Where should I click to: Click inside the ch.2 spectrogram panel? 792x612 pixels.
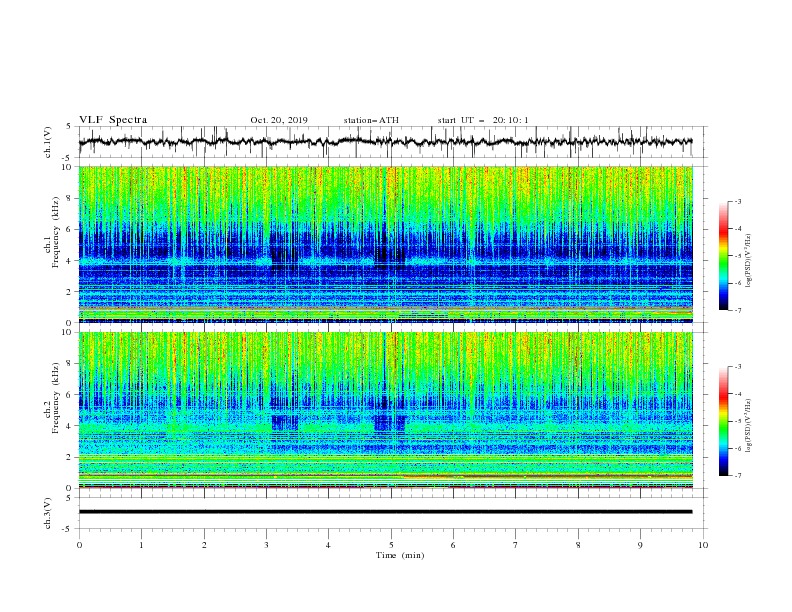pyautogui.click(x=385, y=410)
